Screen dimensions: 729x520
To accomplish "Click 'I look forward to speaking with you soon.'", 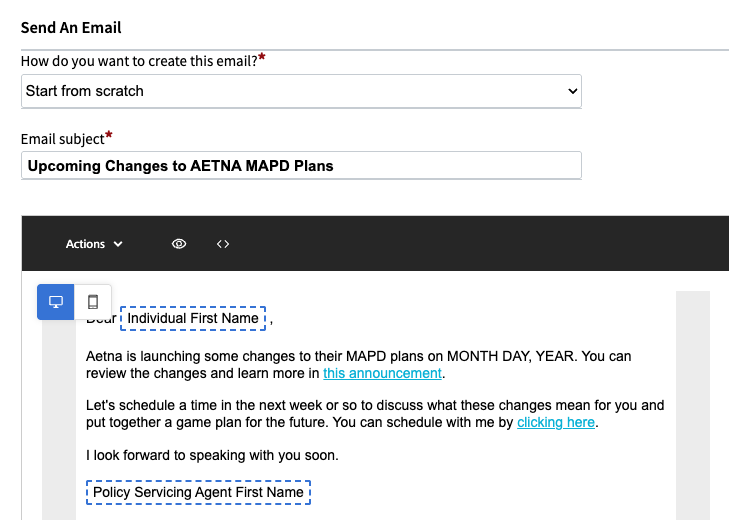I will point(212,455).
